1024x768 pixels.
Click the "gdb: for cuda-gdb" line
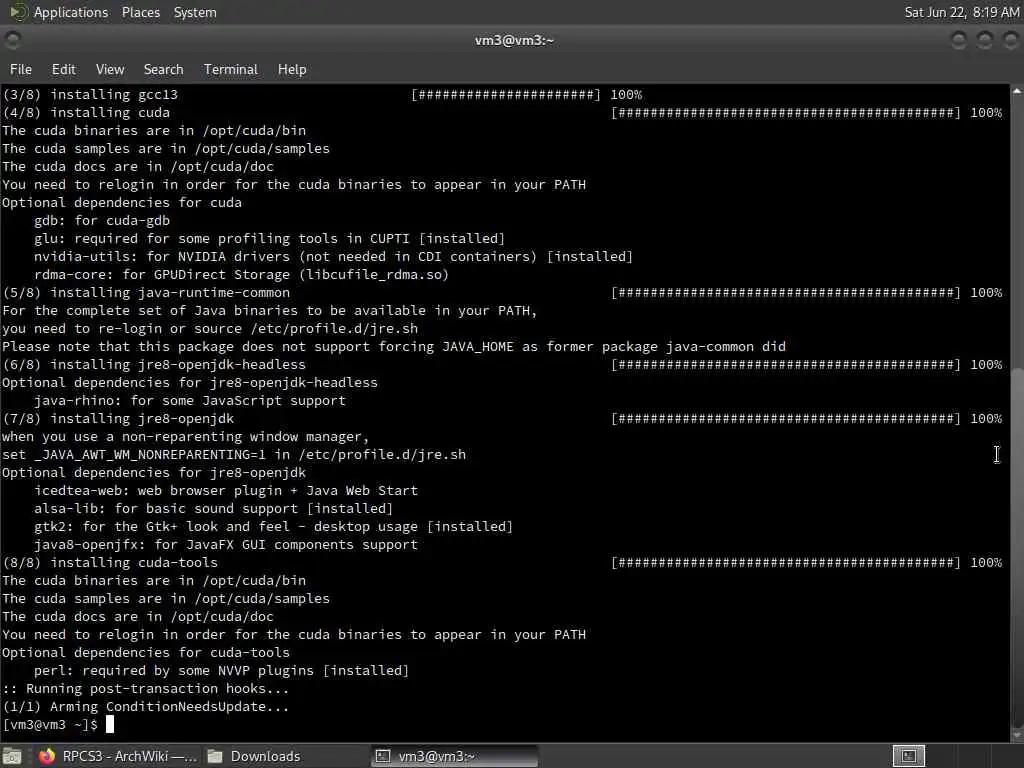point(102,221)
